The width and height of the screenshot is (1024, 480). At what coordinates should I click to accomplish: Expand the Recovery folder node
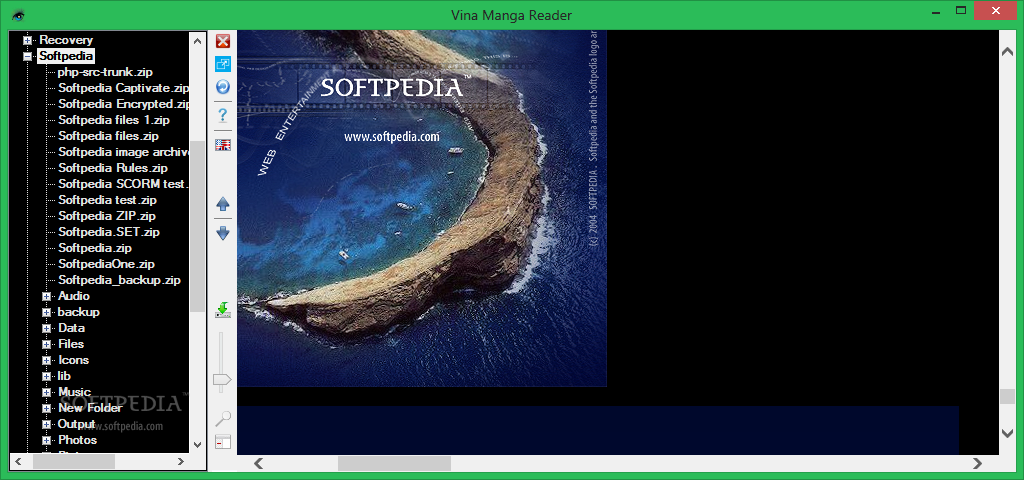point(27,40)
